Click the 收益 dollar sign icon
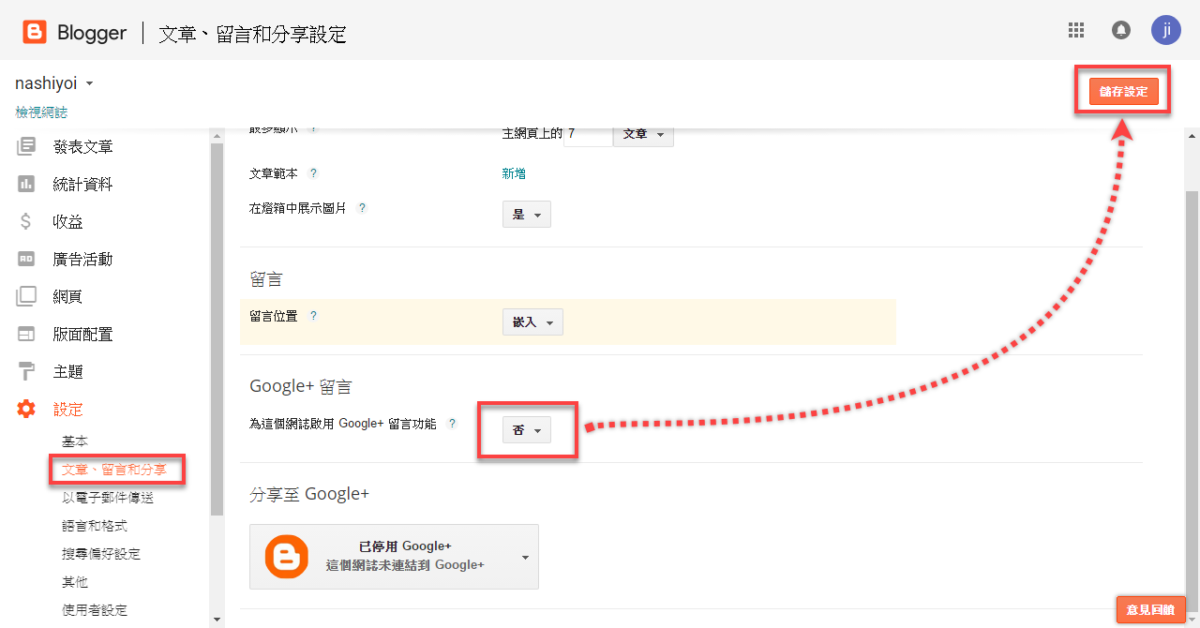 click(x=26, y=222)
